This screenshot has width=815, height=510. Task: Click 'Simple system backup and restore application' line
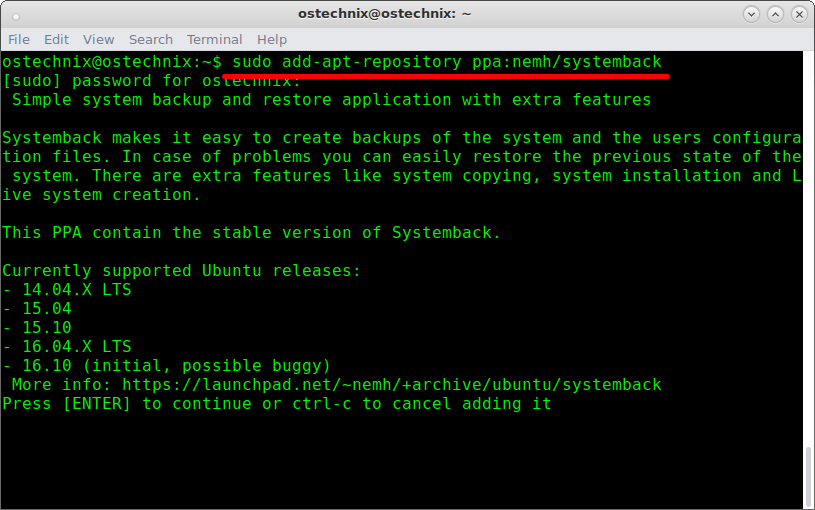pyautogui.click(x=332, y=100)
